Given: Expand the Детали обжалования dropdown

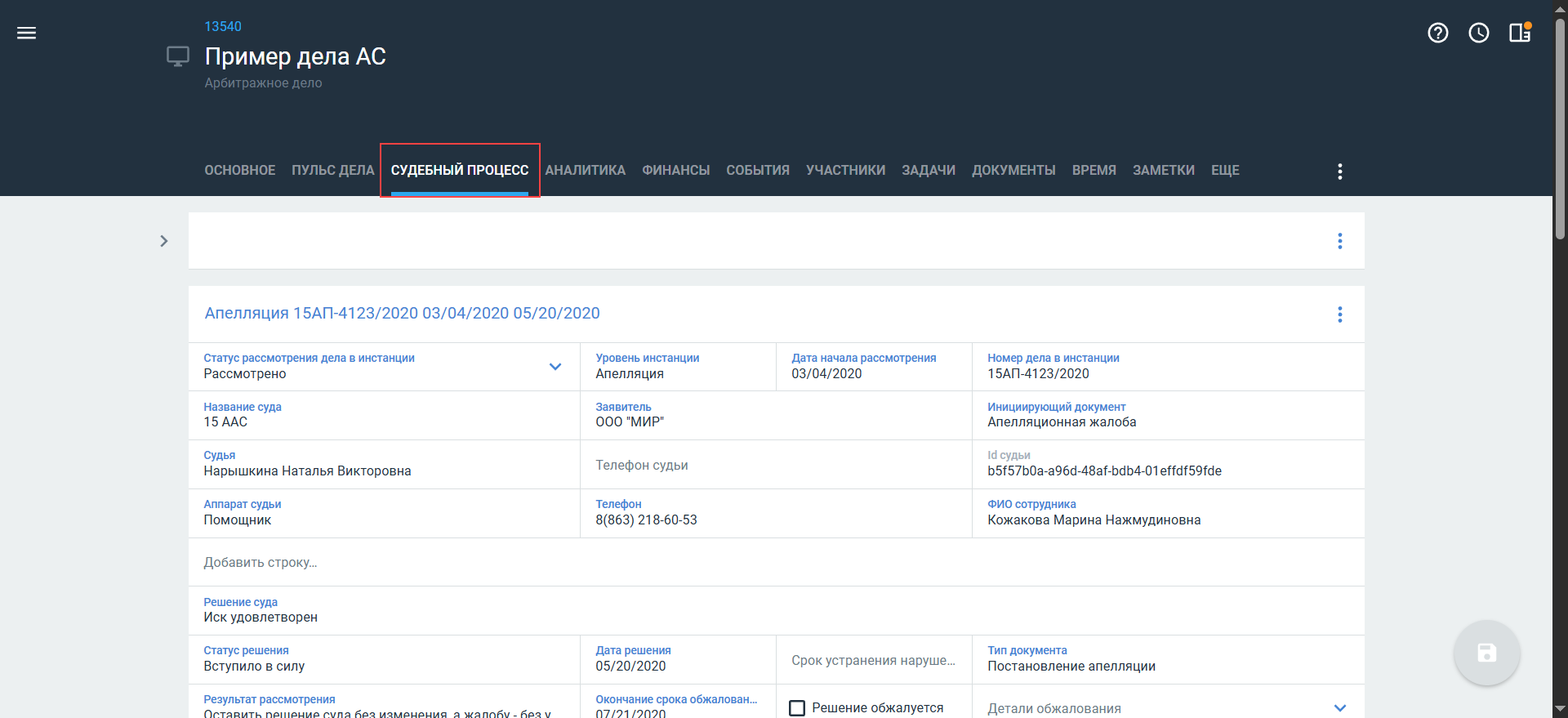Looking at the screenshot, I should 1339,708.
